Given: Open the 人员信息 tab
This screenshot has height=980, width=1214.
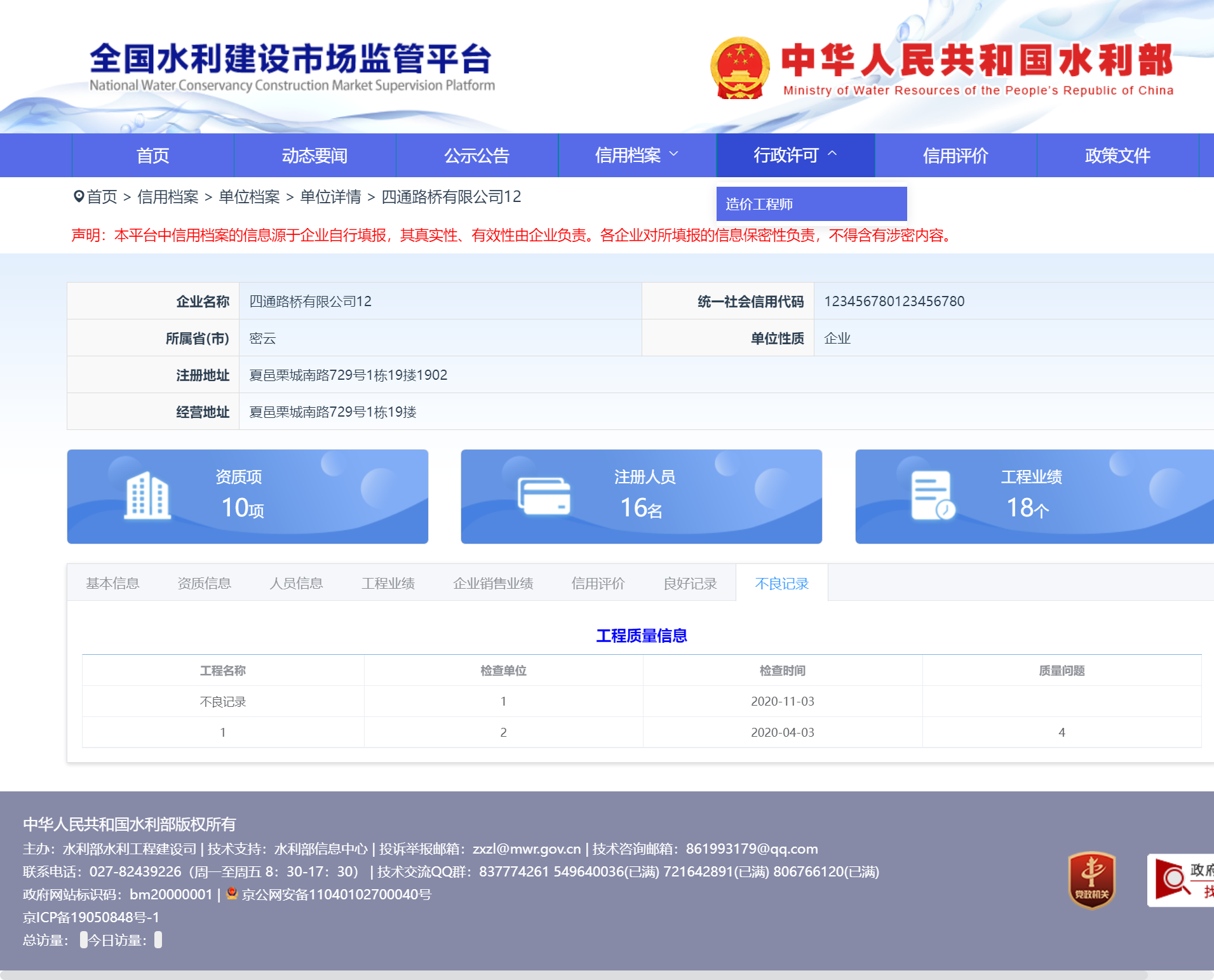Looking at the screenshot, I should pos(296,584).
